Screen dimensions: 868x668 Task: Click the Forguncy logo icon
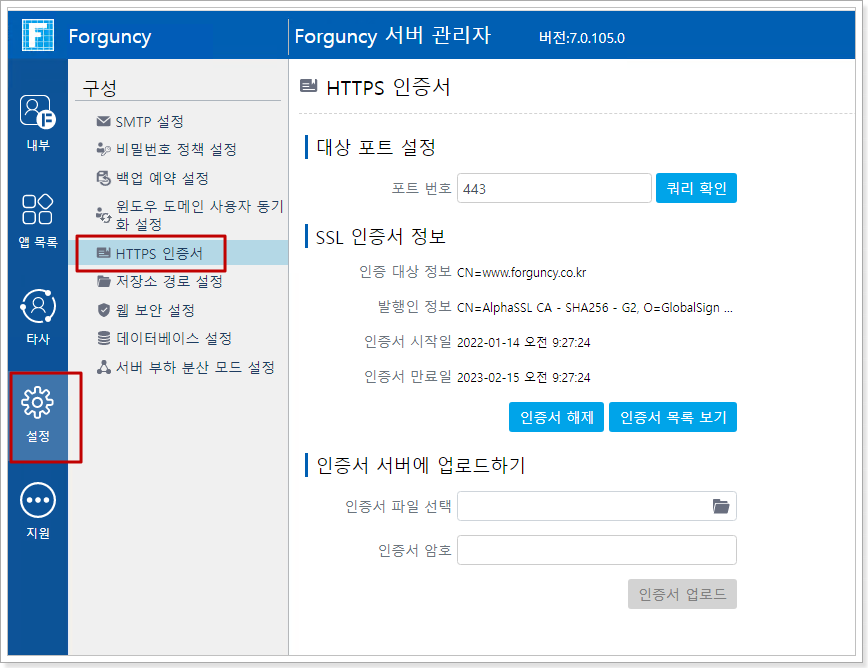click(x=37, y=35)
